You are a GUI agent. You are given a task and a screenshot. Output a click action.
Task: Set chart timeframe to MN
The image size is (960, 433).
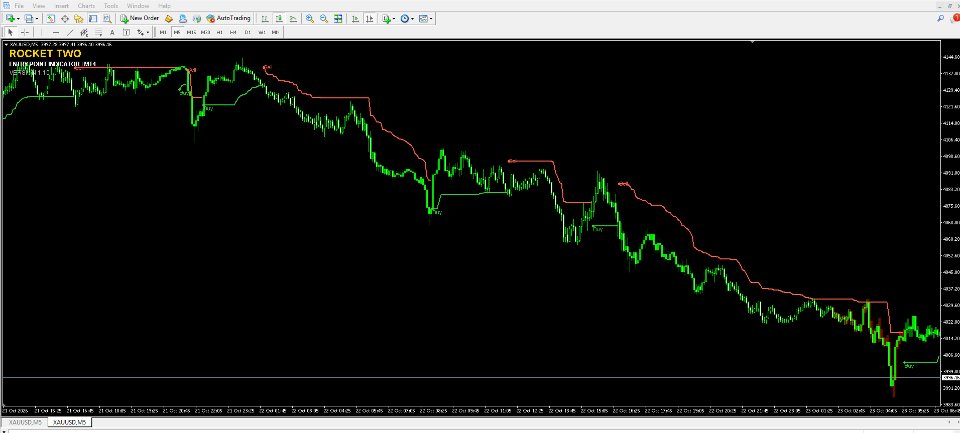point(276,32)
